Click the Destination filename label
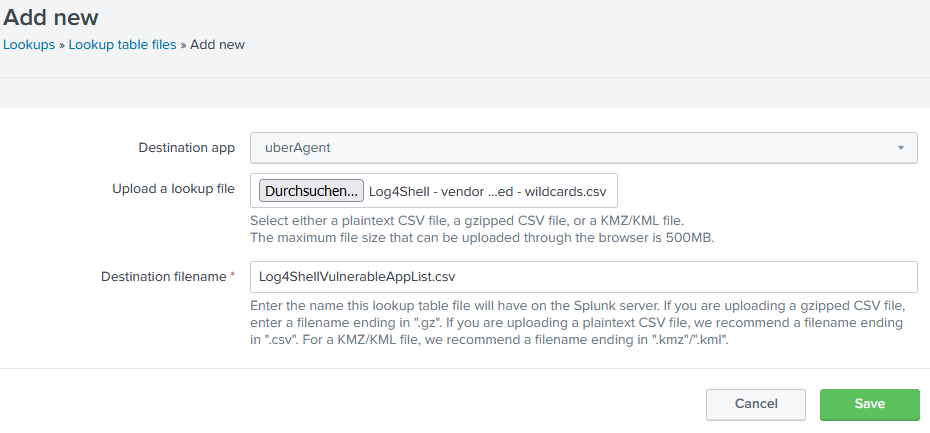 tap(164, 277)
